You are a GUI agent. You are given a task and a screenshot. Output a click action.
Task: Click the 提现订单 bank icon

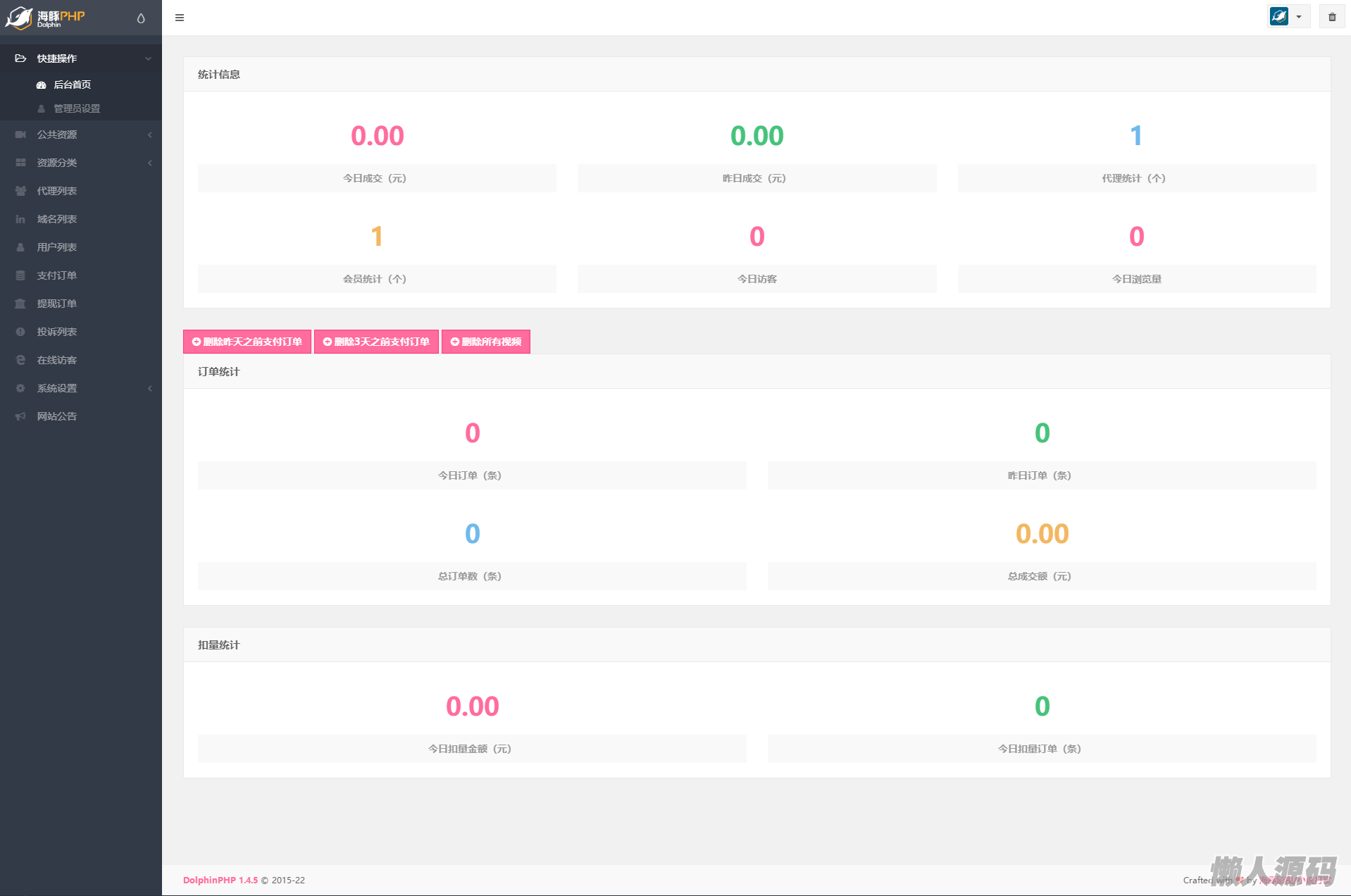pos(20,304)
